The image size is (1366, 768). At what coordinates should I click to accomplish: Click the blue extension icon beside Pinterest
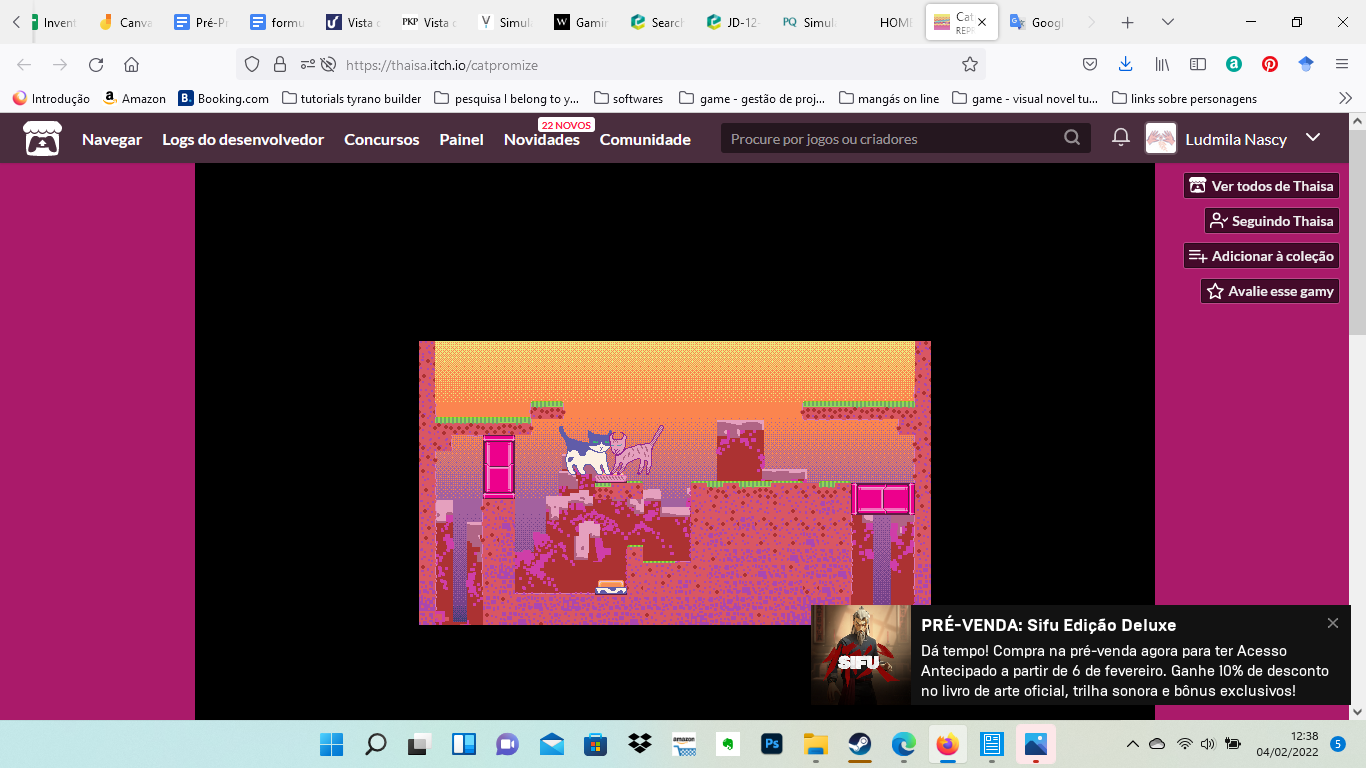1306,64
